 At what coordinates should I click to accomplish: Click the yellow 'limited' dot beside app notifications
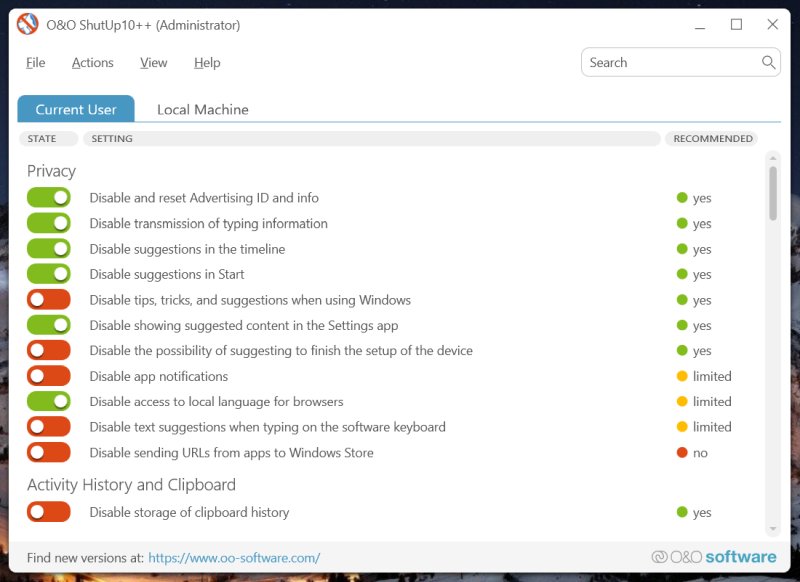681,376
